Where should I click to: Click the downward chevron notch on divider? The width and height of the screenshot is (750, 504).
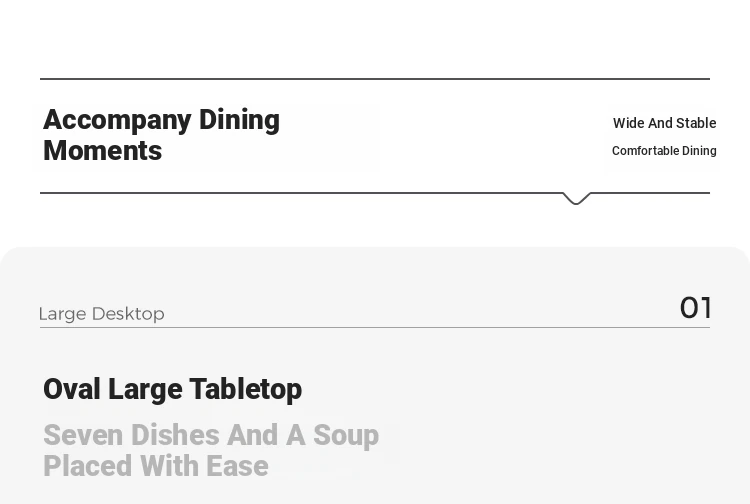[x=576, y=198]
